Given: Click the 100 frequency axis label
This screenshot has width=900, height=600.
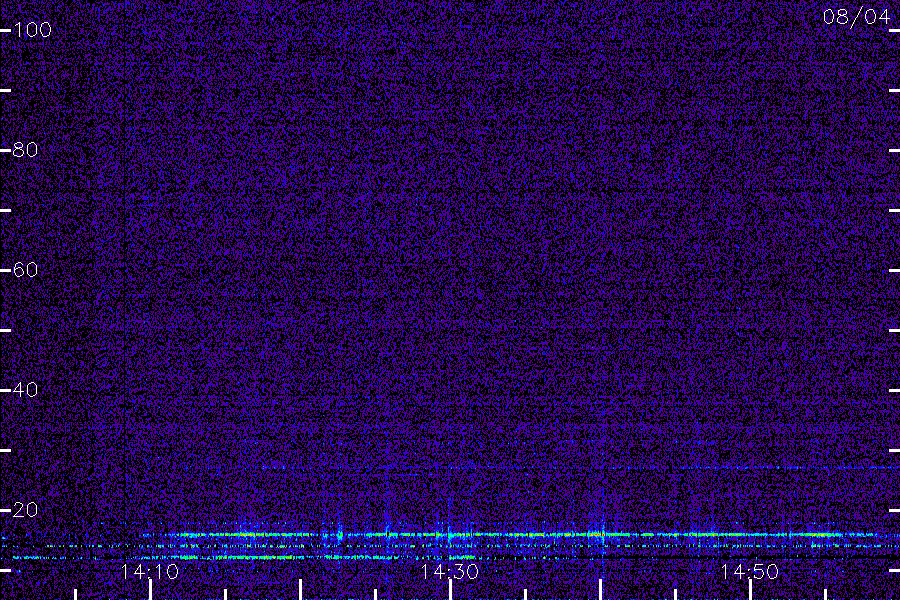Looking at the screenshot, I should (32, 30).
